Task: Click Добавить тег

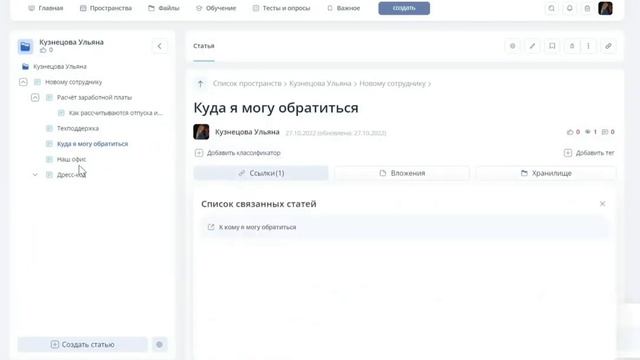Action: 589,153
